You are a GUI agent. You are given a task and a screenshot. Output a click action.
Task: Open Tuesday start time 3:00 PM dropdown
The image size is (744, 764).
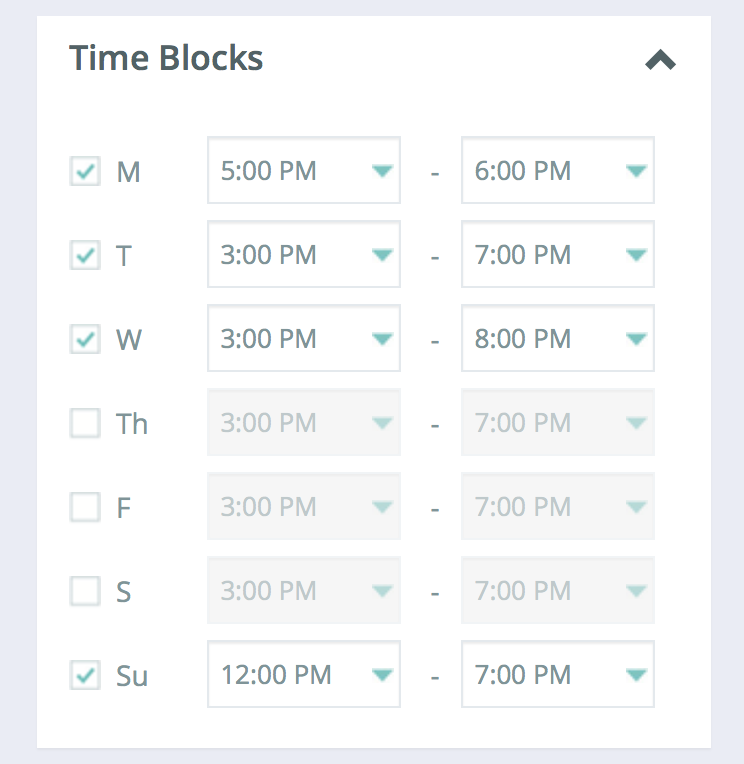[303, 255]
